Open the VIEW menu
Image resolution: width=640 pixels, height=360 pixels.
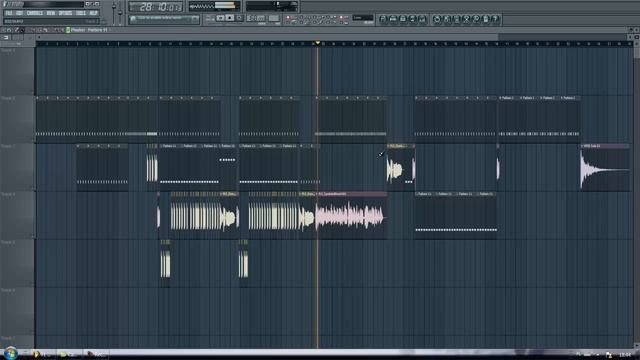tap(51, 13)
